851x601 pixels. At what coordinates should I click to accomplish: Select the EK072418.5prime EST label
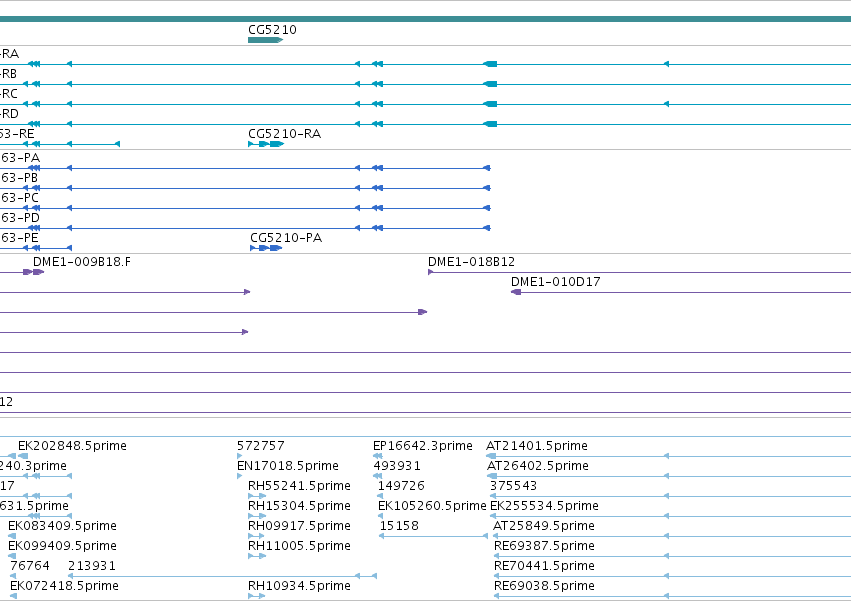click(64, 586)
